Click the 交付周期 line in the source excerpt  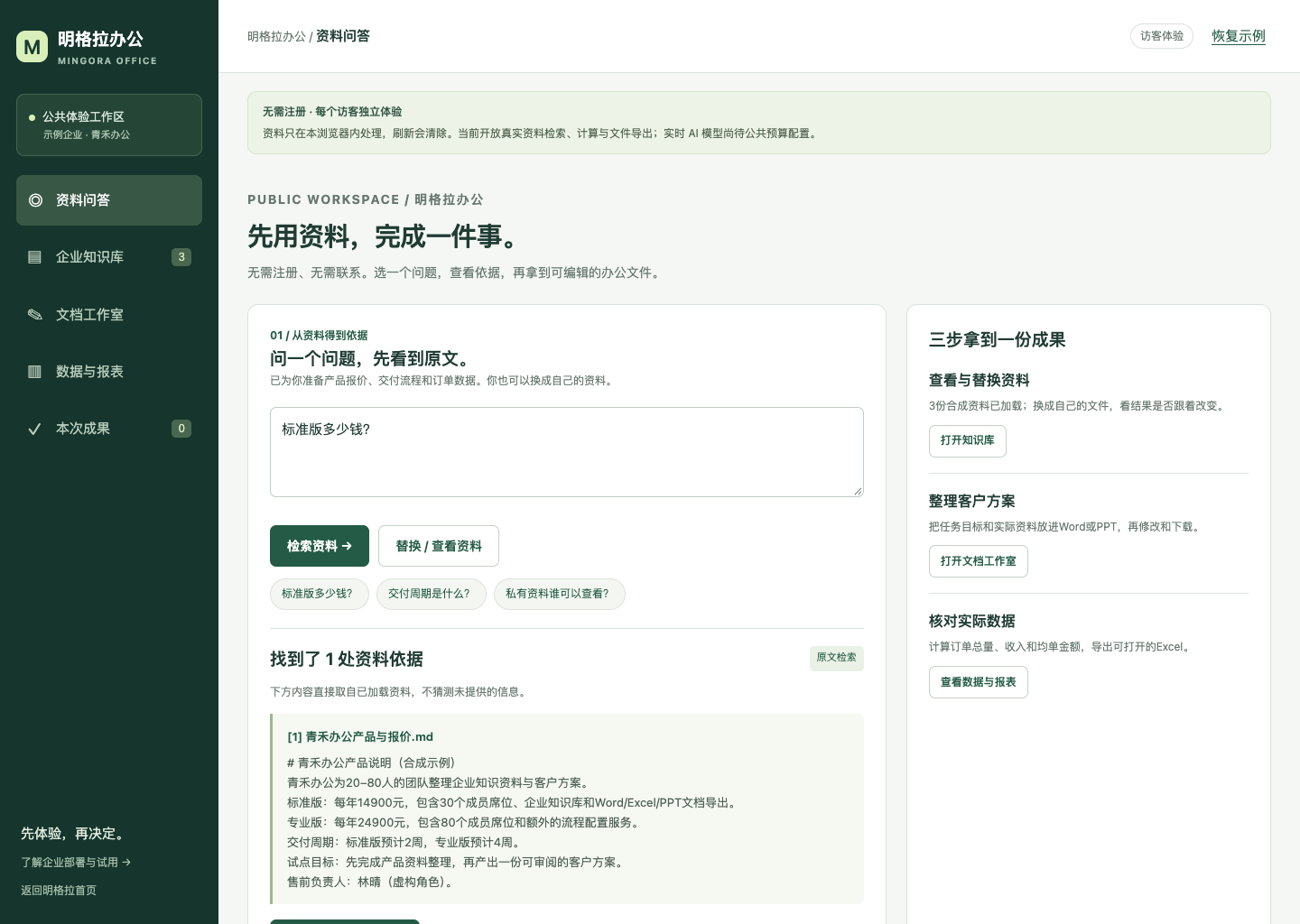(406, 843)
